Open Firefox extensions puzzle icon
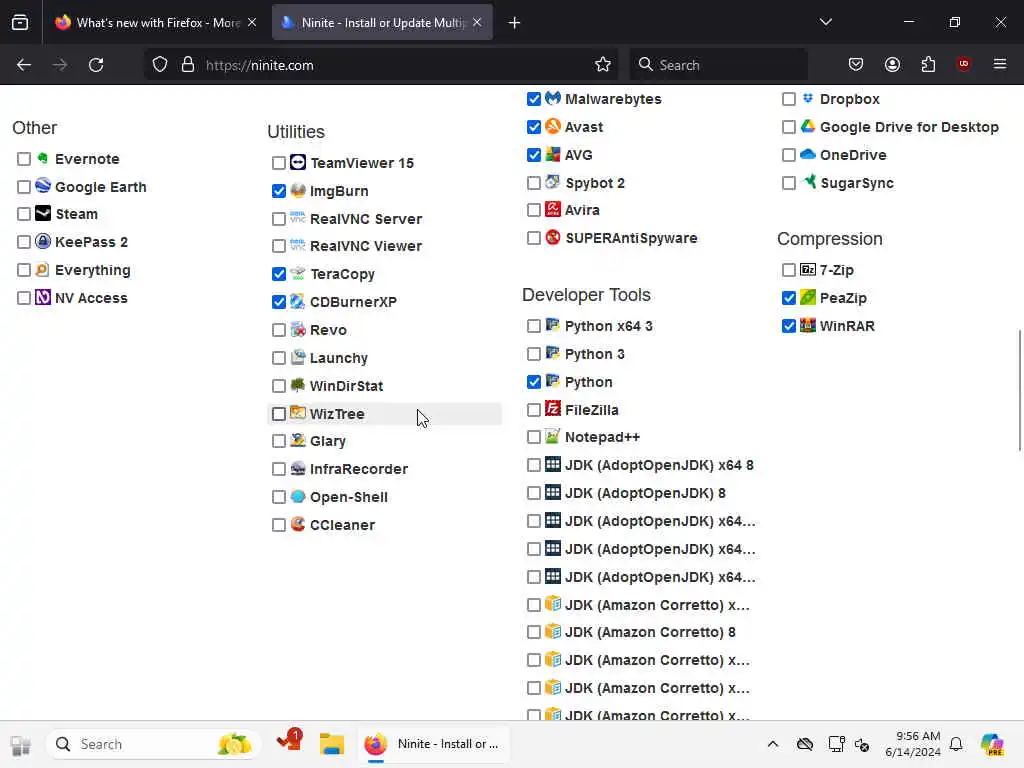 928,64
